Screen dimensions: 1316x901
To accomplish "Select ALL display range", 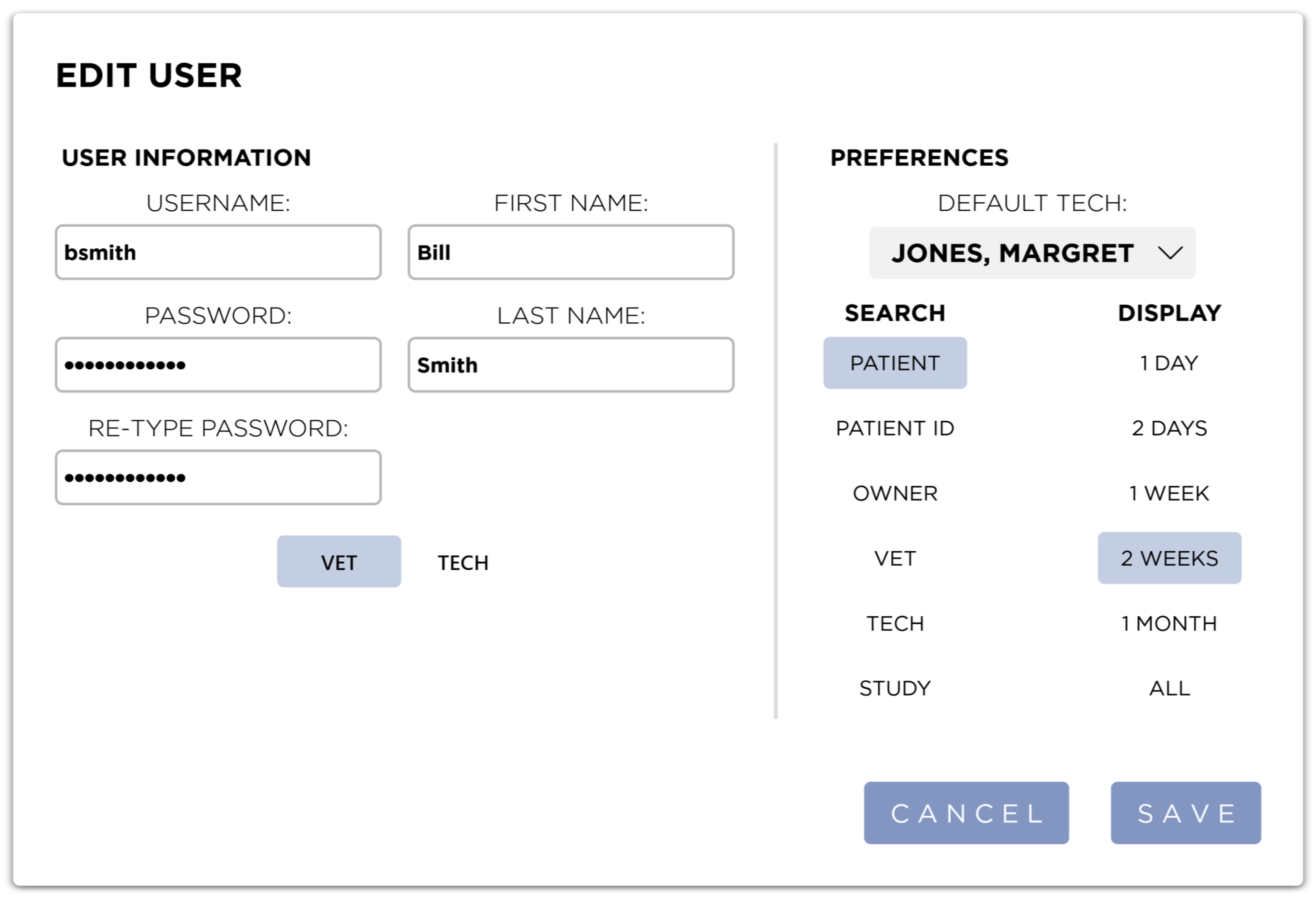I will tap(1169, 688).
